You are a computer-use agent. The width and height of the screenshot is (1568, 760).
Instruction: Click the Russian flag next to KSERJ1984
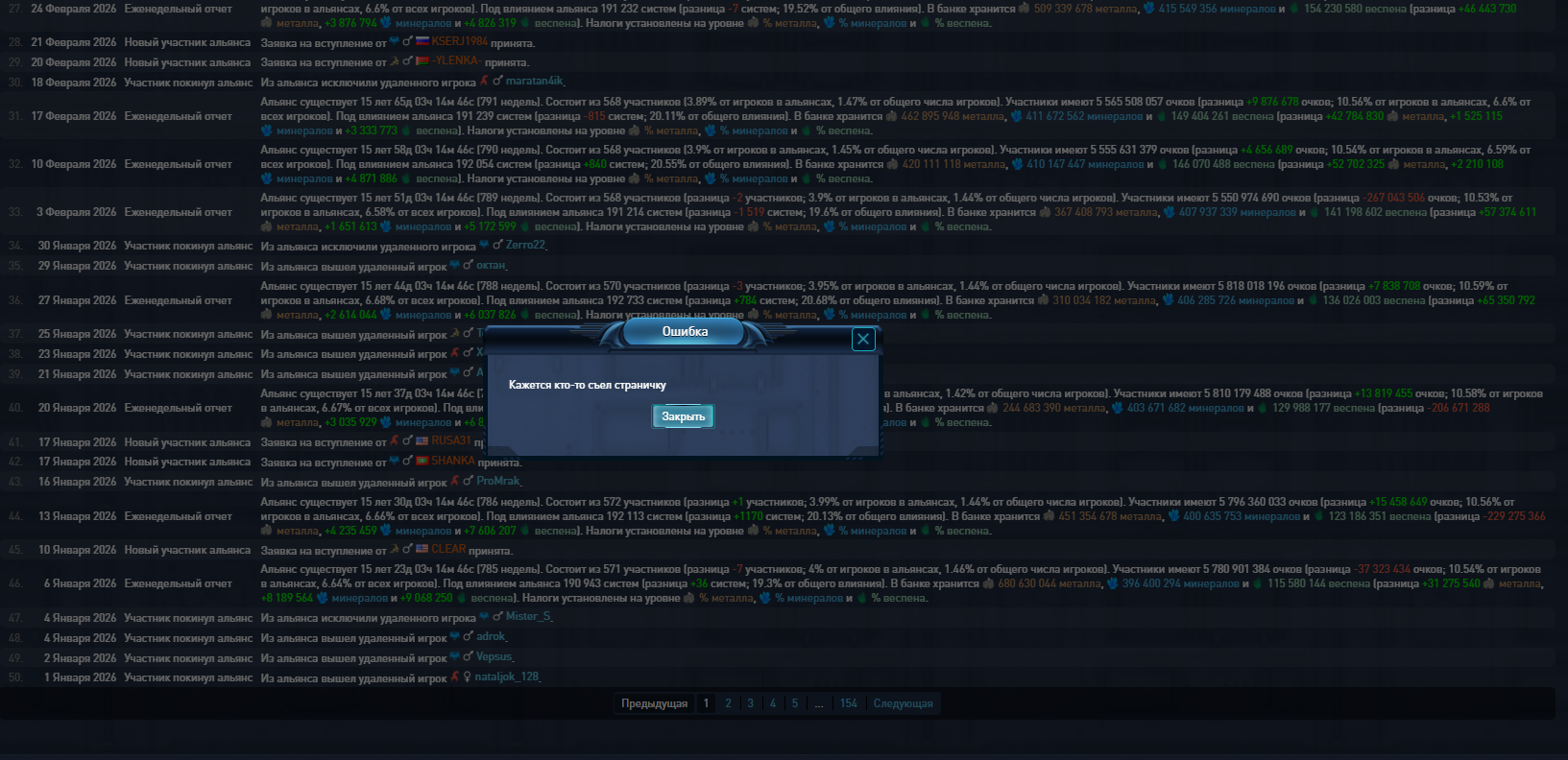[422, 42]
